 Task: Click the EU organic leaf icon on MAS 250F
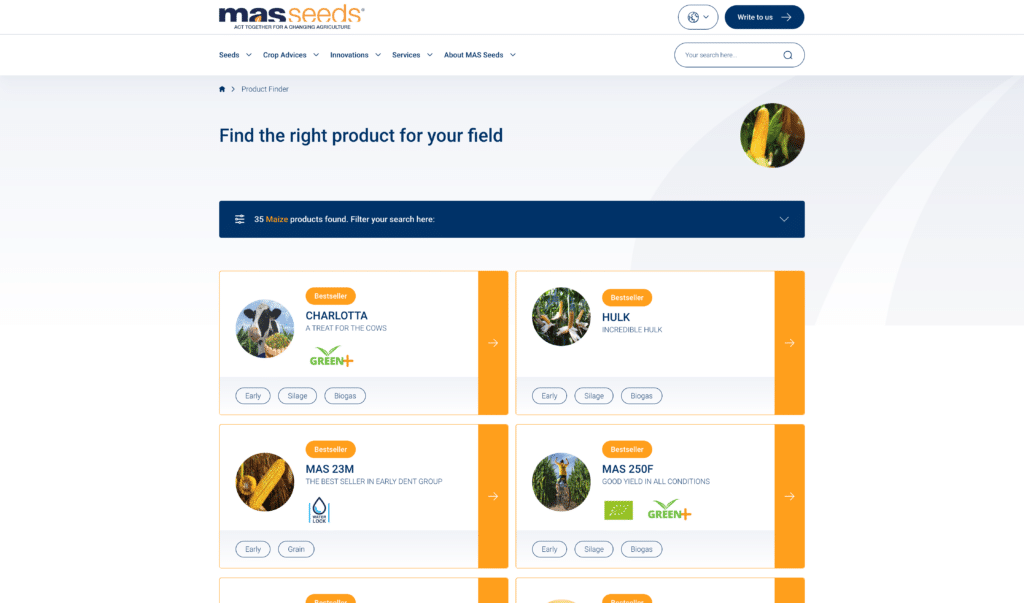coord(618,510)
